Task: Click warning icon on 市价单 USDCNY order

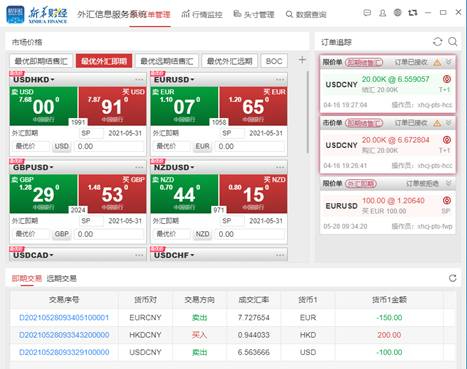Action: tap(437, 123)
